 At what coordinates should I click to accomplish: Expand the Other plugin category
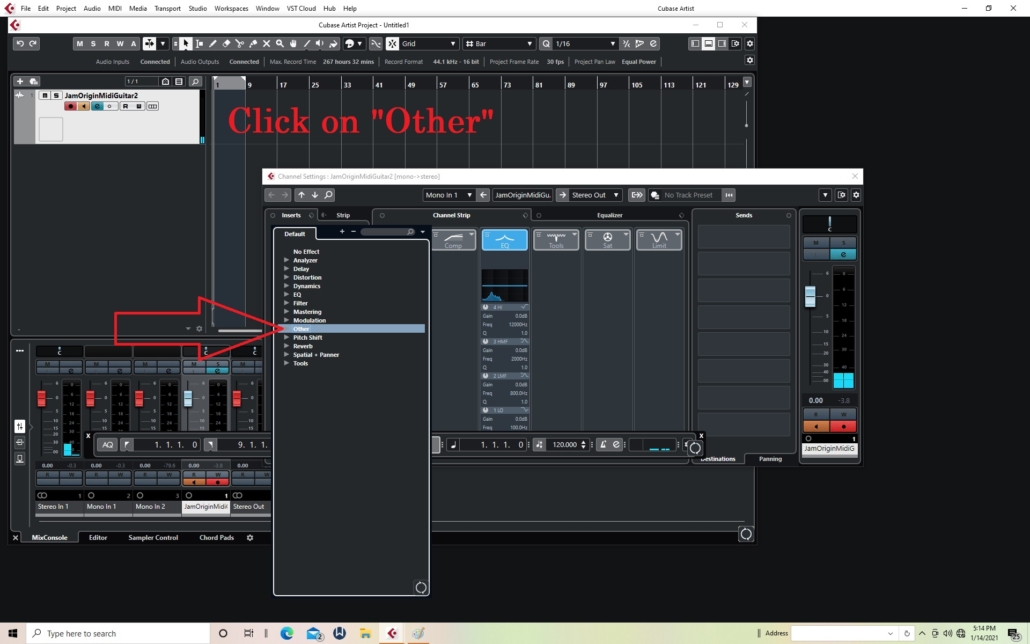[x=286, y=329]
